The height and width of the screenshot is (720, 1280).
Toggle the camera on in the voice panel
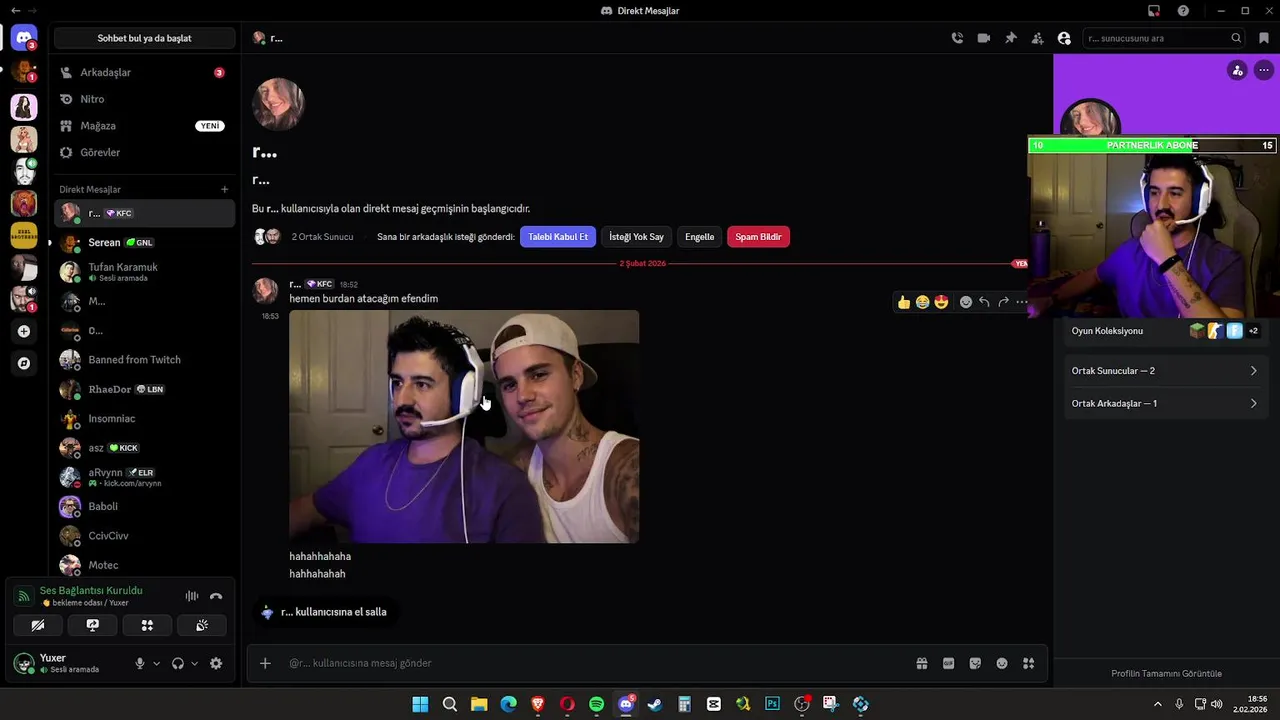pos(38,625)
